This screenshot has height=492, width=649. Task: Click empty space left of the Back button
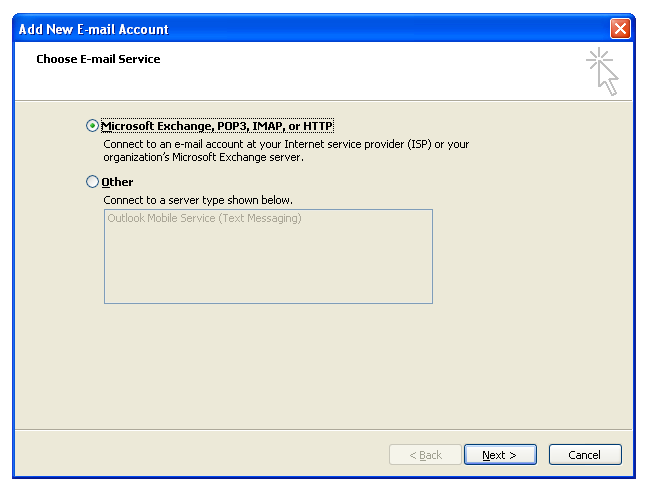click(x=200, y=455)
